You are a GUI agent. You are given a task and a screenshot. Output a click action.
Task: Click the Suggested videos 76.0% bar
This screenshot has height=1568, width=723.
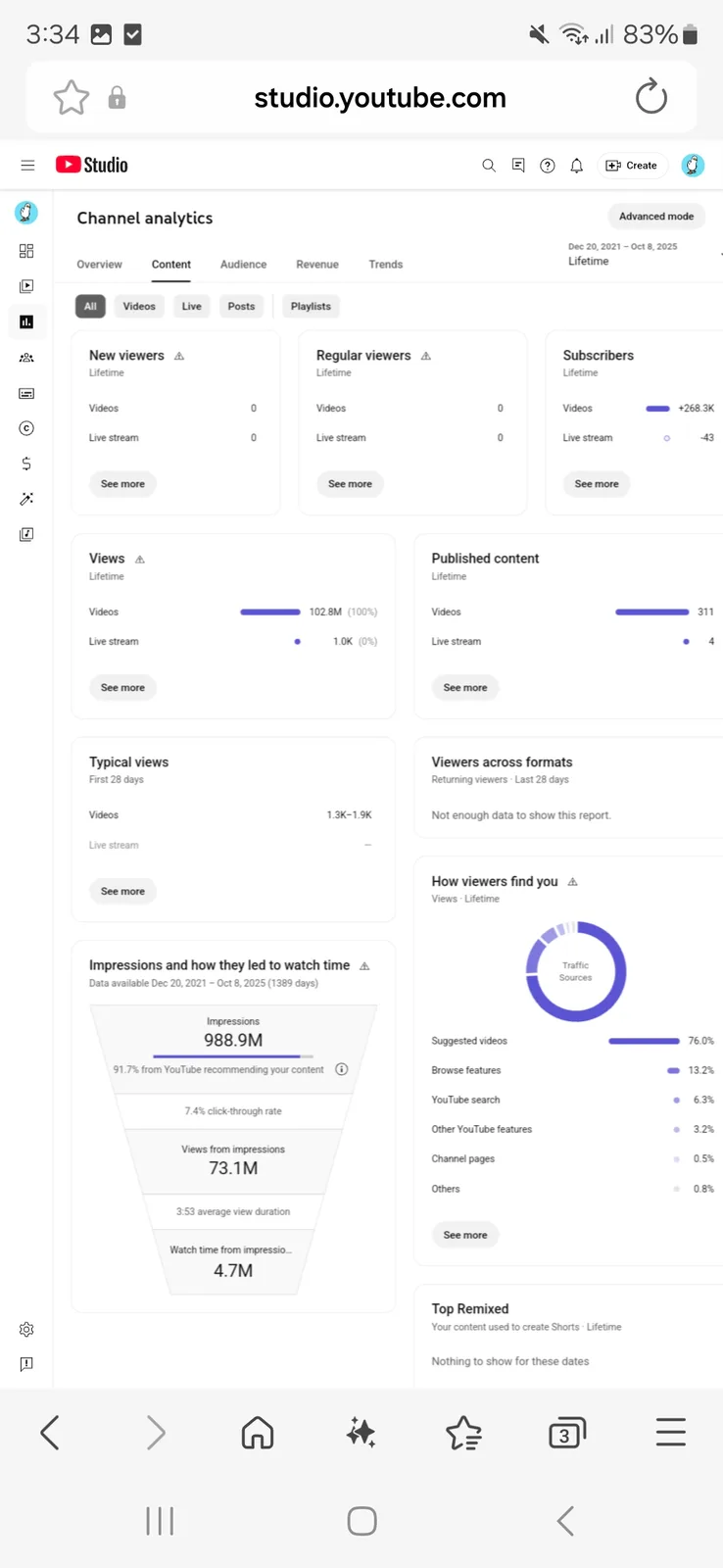pos(644,1041)
